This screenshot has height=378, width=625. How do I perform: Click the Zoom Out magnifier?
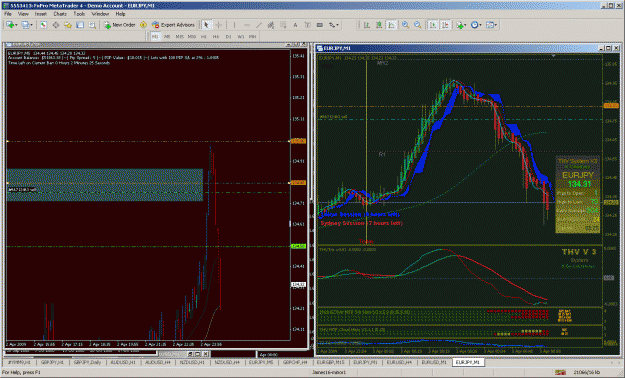[x=417, y=25]
